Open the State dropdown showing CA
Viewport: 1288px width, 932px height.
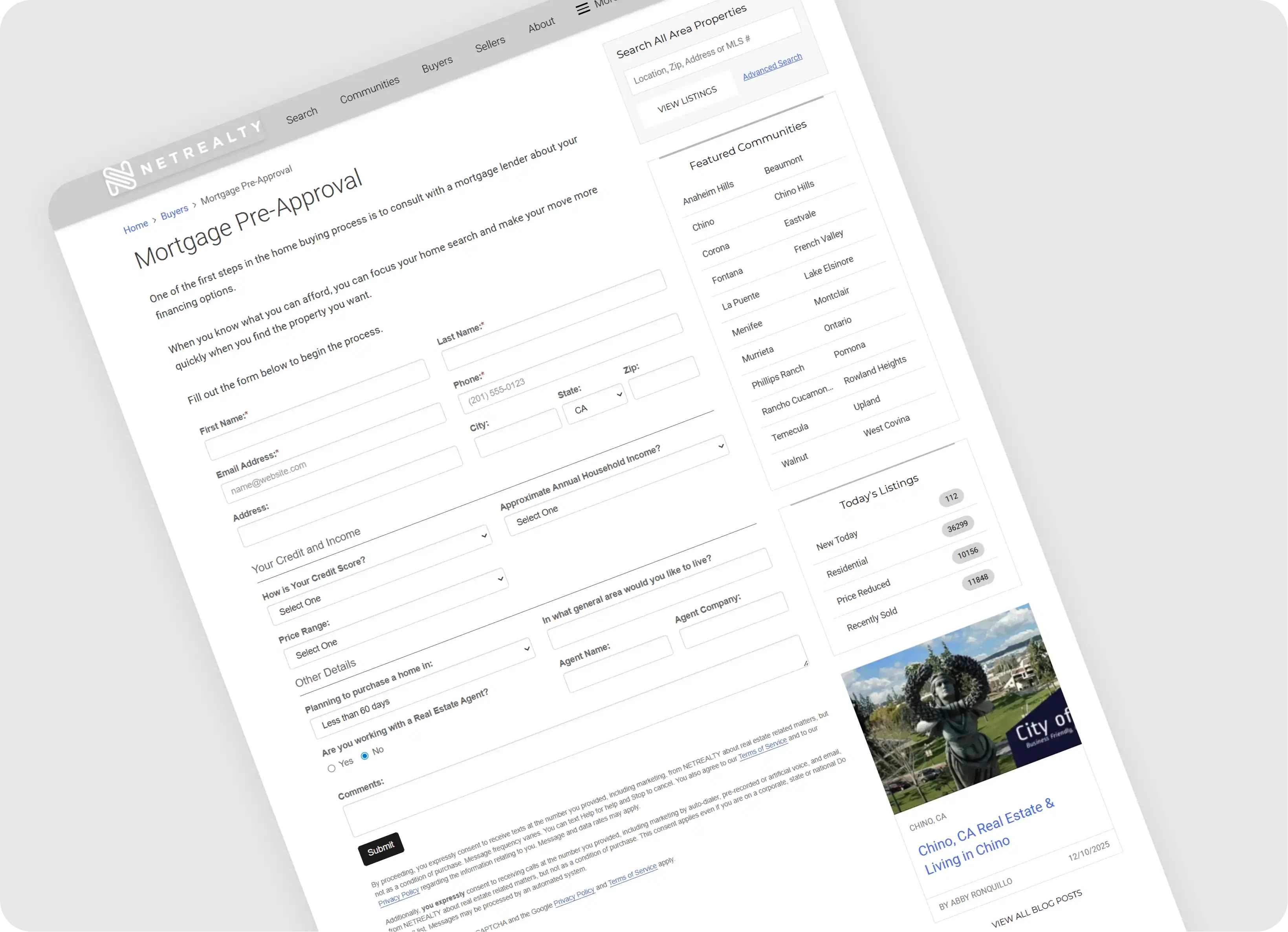pyautogui.click(x=595, y=404)
